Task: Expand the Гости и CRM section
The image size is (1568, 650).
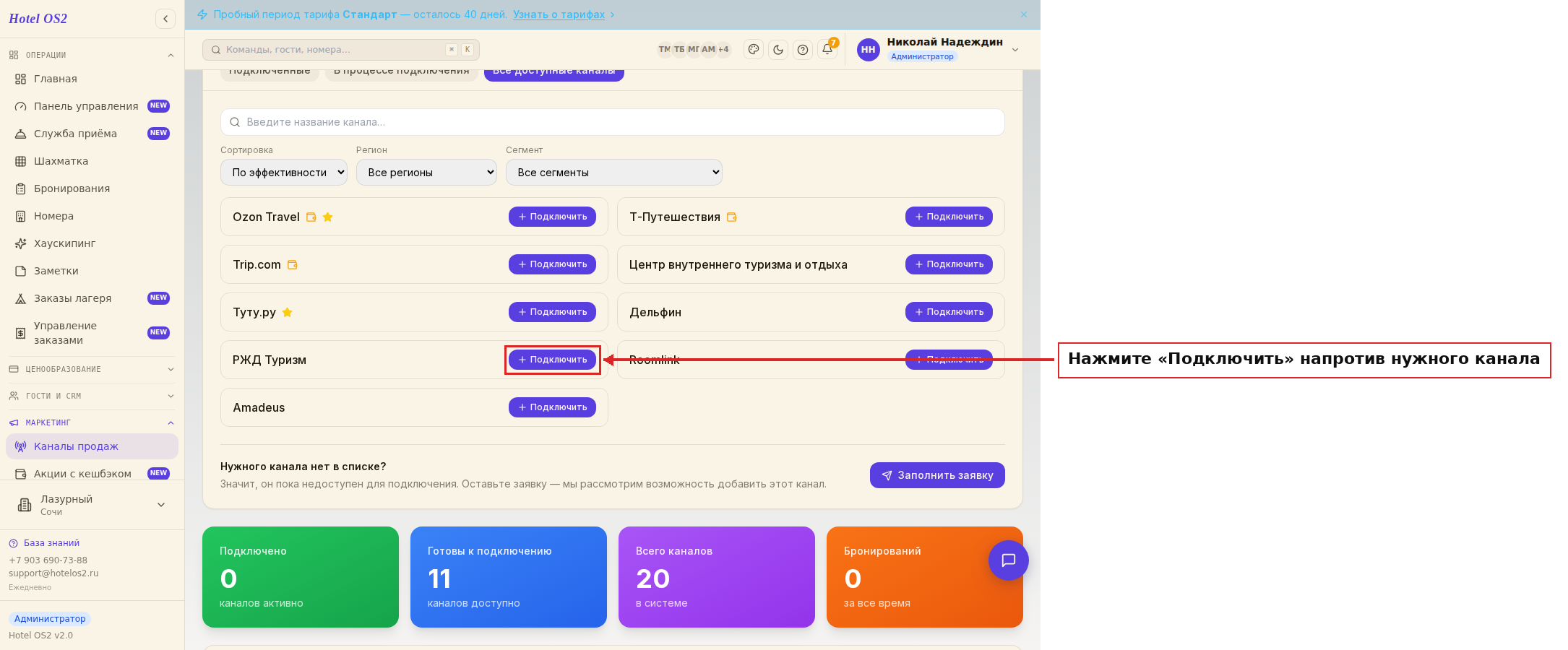Action: click(x=92, y=396)
